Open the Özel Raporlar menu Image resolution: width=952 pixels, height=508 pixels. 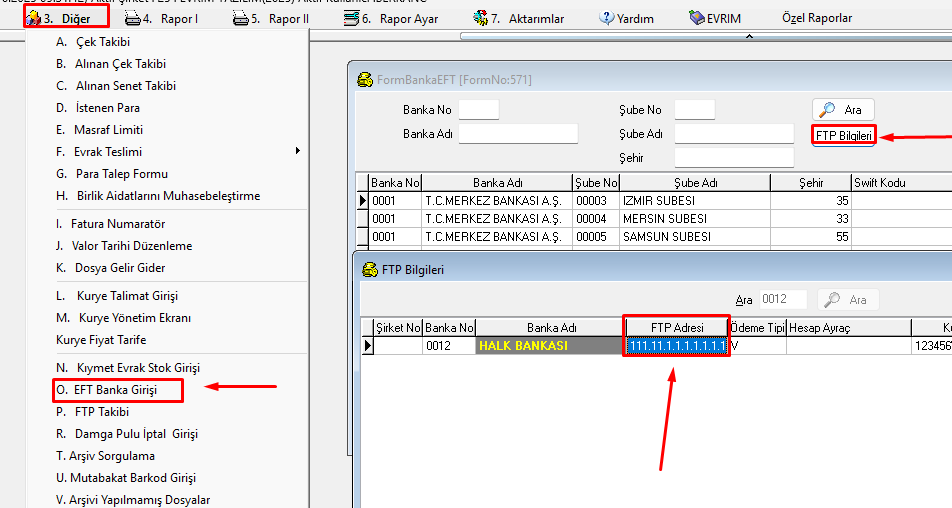point(818,18)
